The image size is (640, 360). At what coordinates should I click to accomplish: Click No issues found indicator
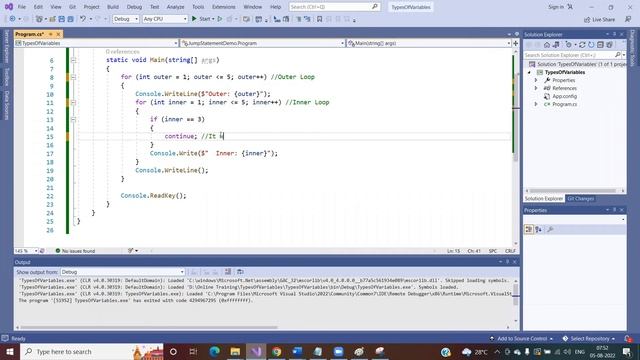pos(75,251)
